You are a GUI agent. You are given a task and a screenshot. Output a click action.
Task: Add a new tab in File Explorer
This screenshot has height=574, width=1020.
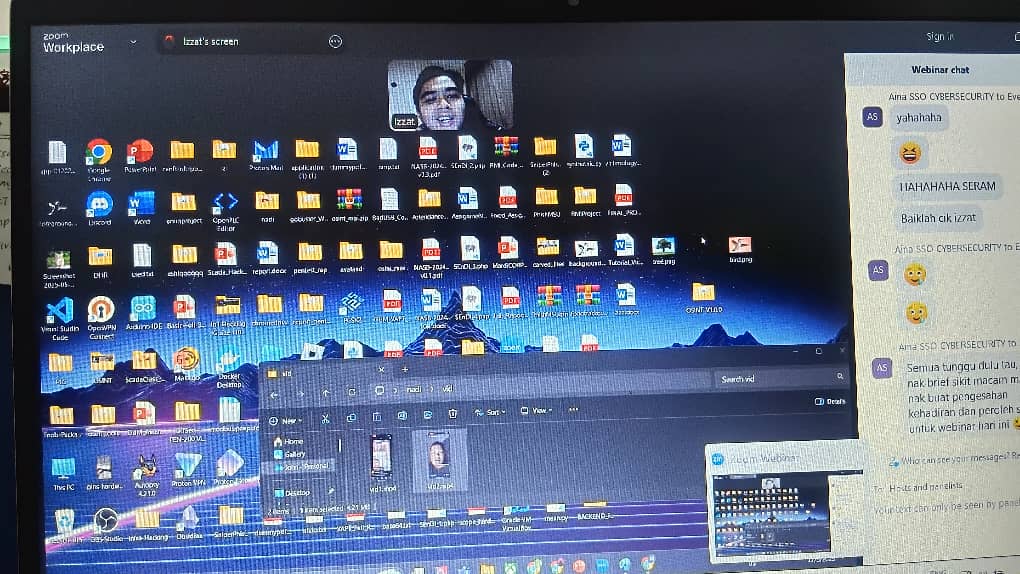[x=405, y=370]
